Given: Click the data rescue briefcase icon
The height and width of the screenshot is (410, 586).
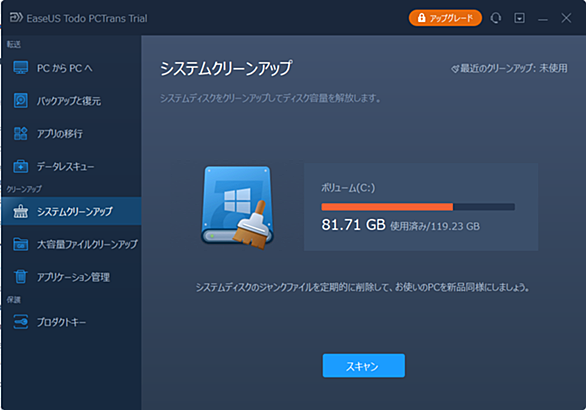Looking at the screenshot, I should [21, 166].
